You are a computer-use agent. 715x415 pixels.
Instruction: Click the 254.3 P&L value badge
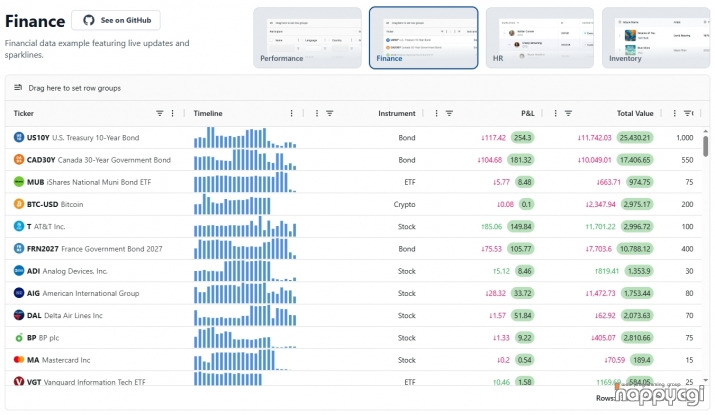(x=523, y=137)
